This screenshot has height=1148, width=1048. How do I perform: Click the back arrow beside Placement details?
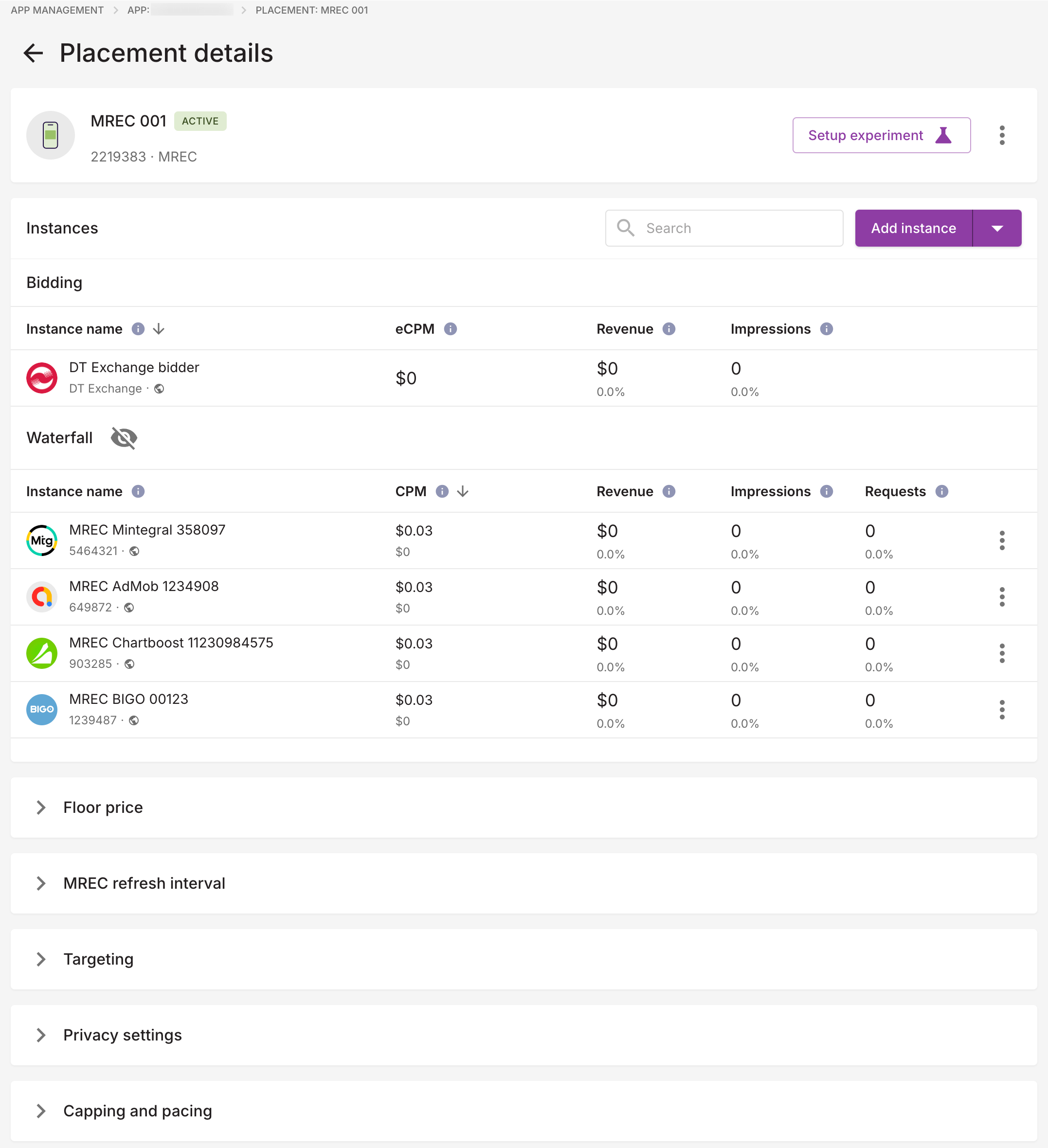tap(33, 53)
